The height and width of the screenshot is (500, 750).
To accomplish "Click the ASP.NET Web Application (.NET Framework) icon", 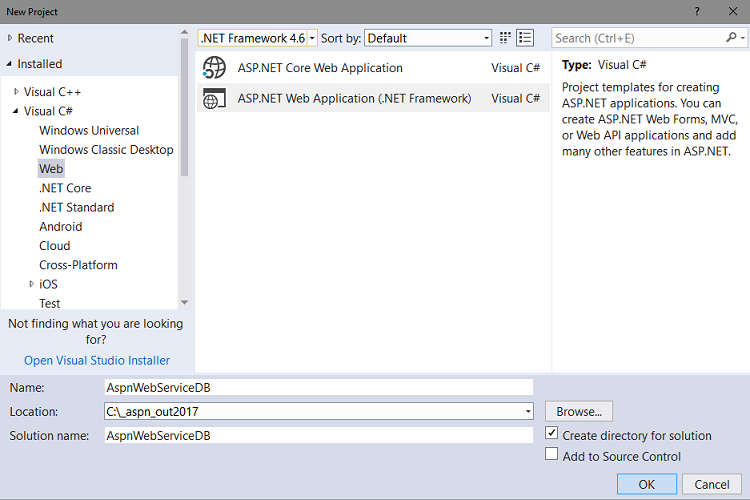I will tap(214, 98).
